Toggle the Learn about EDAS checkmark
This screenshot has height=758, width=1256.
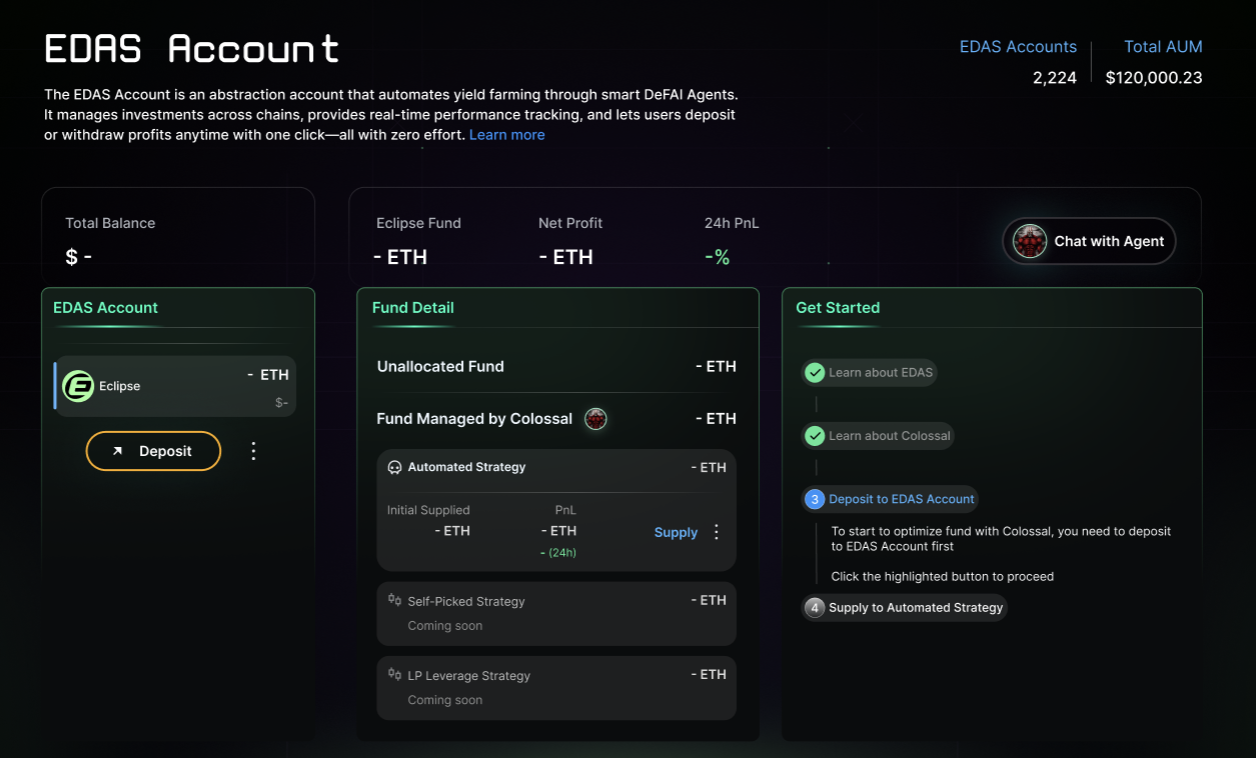[815, 373]
